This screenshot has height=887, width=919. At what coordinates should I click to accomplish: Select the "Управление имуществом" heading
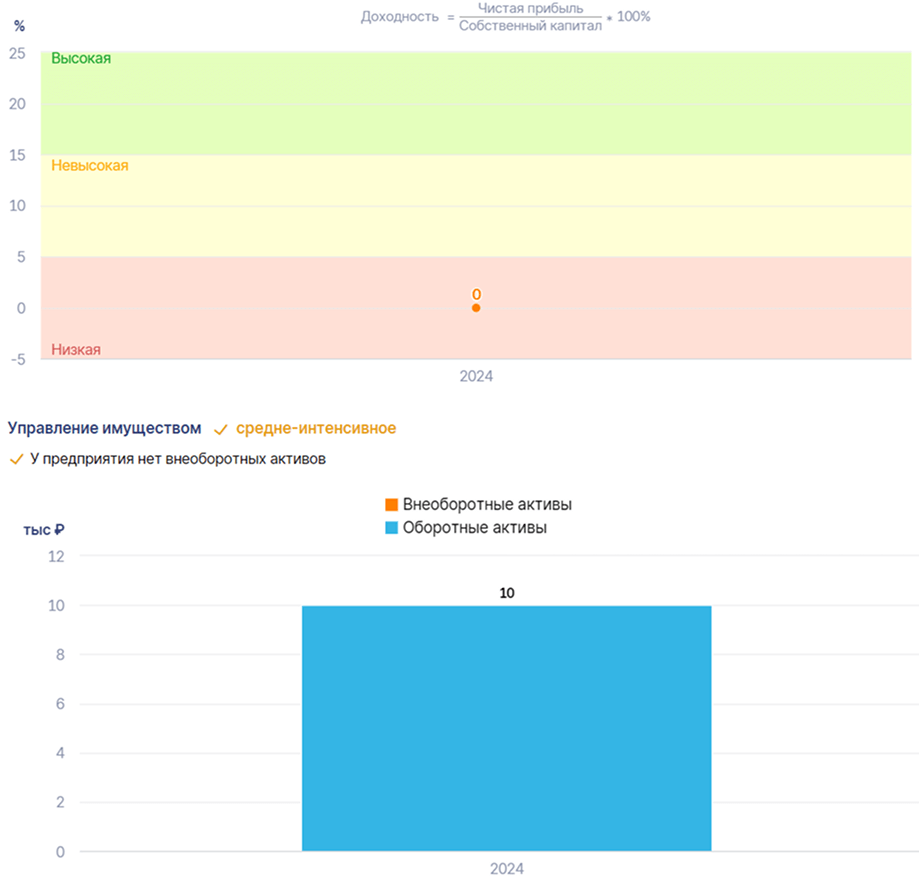pyautogui.click(x=104, y=429)
